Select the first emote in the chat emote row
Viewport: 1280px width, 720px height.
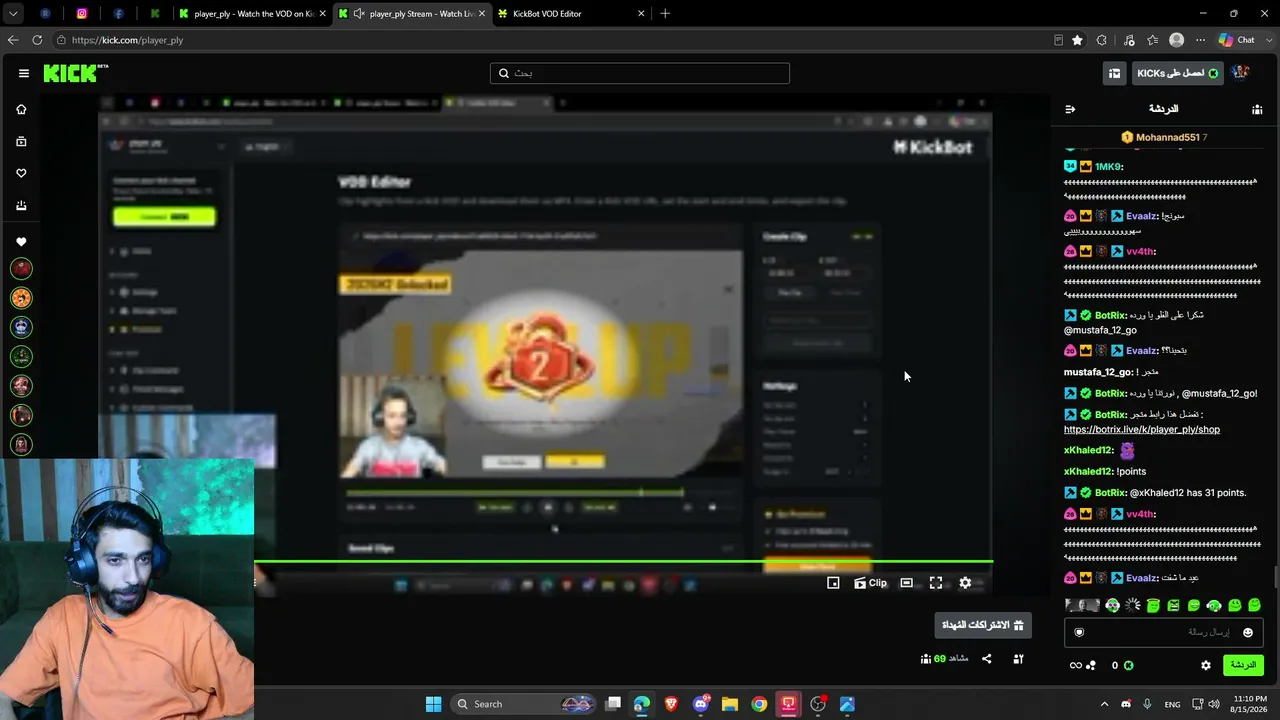click(x=1082, y=605)
